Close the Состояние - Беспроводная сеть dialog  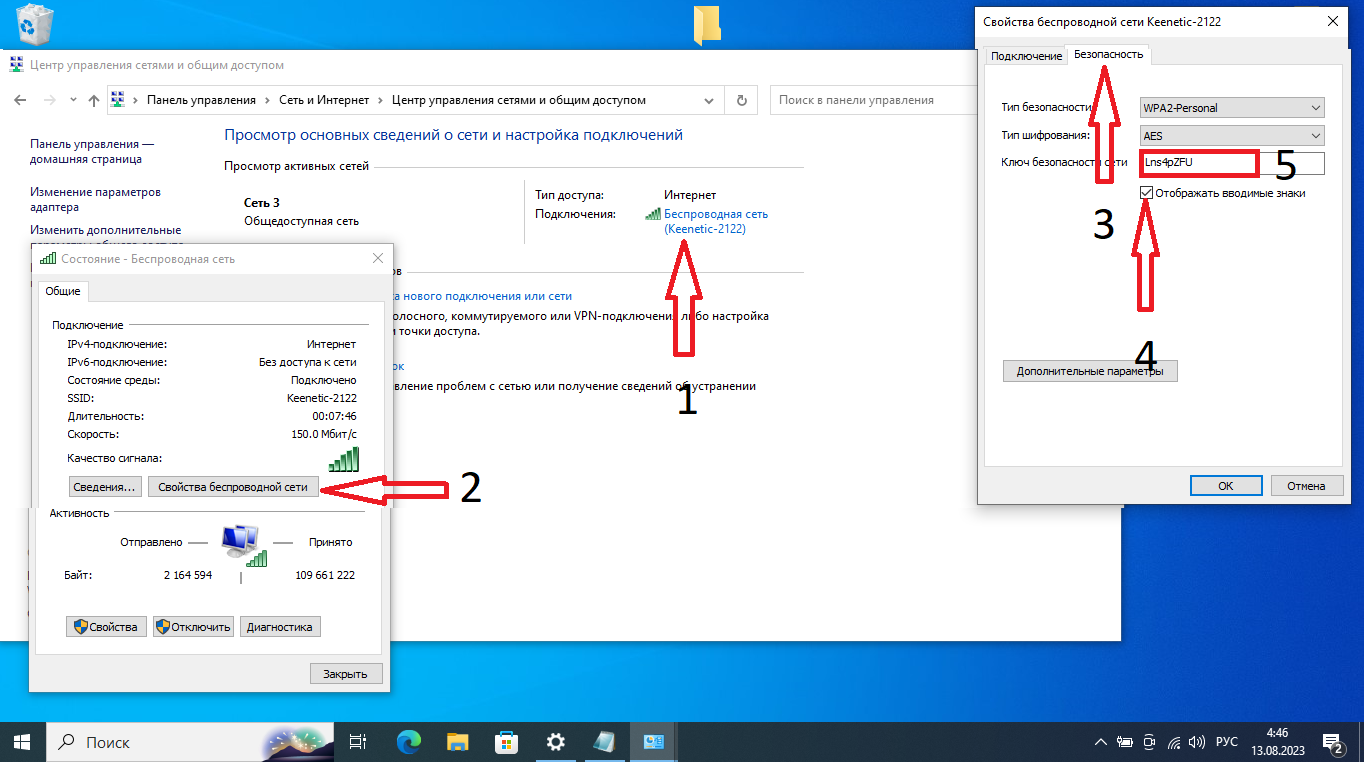[x=378, y=258]
